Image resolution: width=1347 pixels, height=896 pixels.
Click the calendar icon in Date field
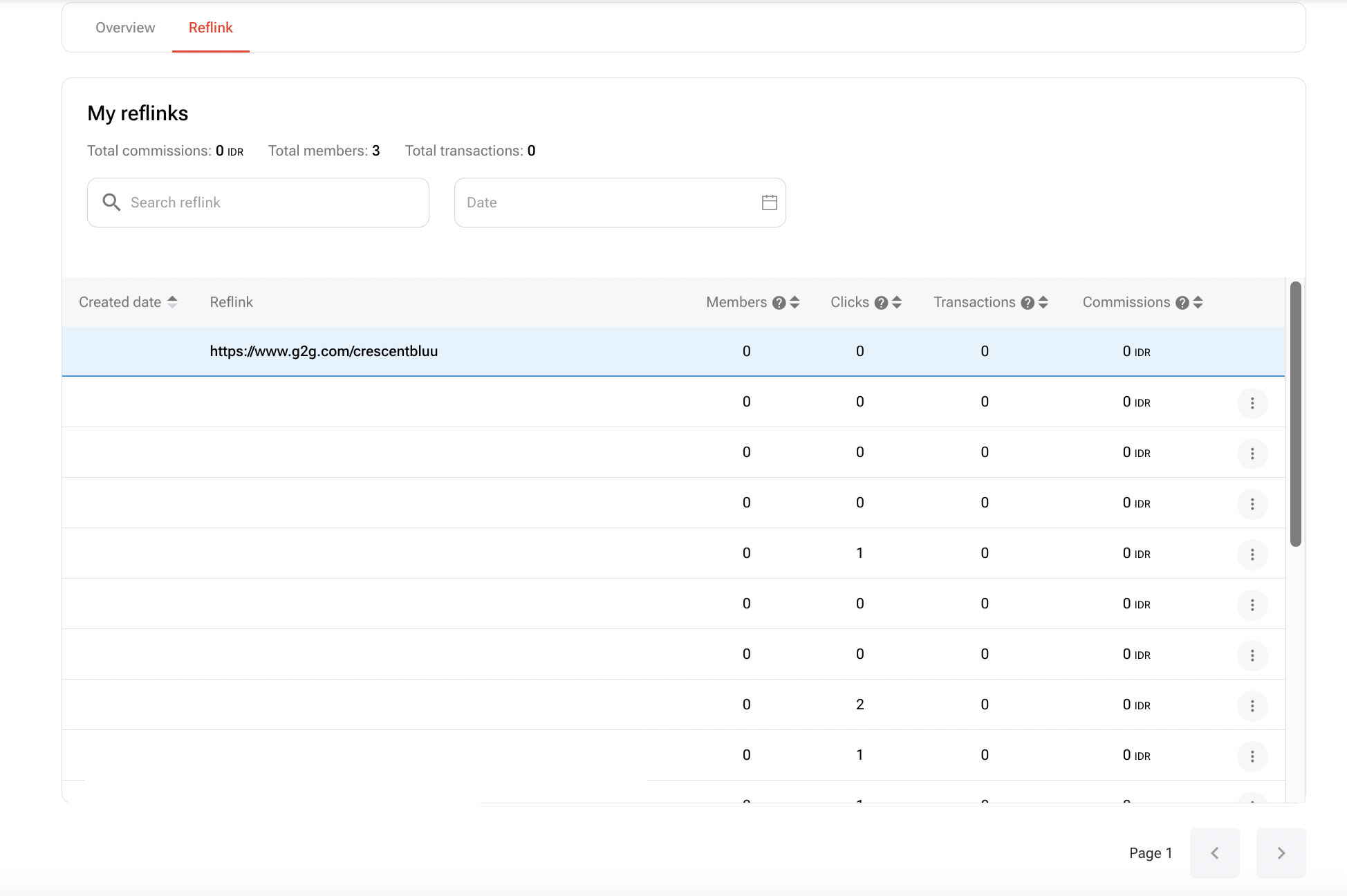tap(769, 203)
